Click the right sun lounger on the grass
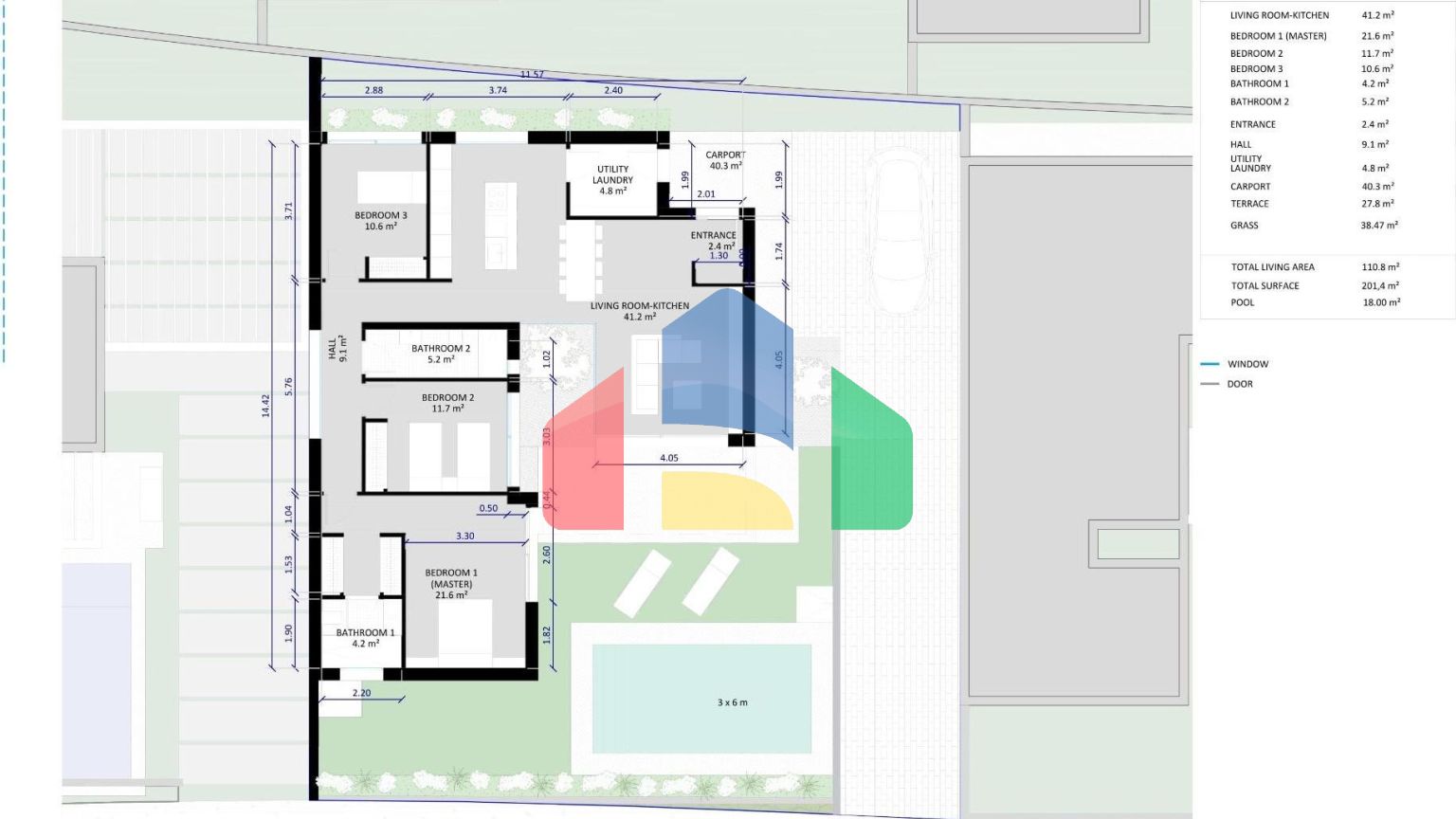This screenshot has width=1456, height=819. click(711, 581)
